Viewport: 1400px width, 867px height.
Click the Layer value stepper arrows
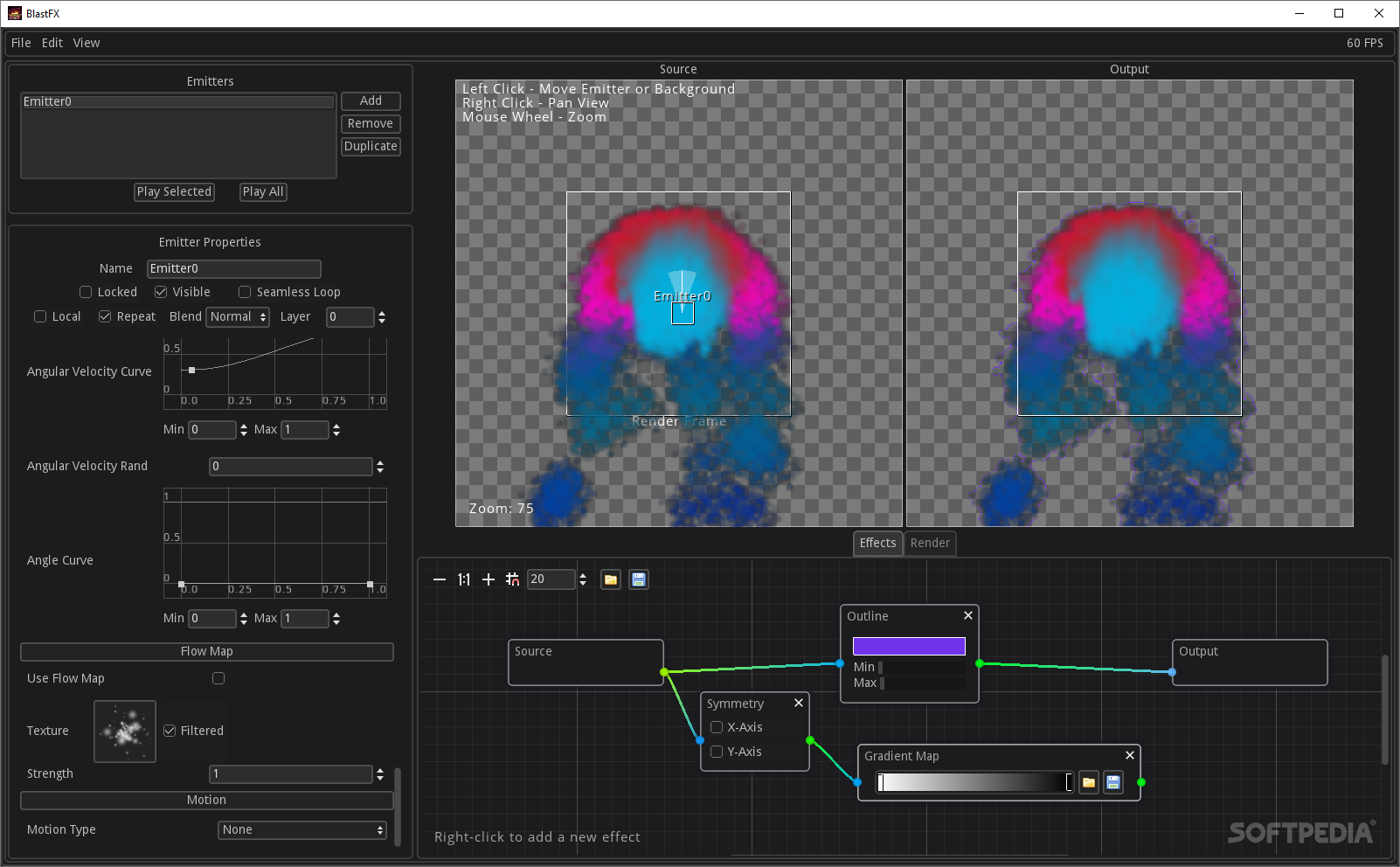click(x=382, y=317)
